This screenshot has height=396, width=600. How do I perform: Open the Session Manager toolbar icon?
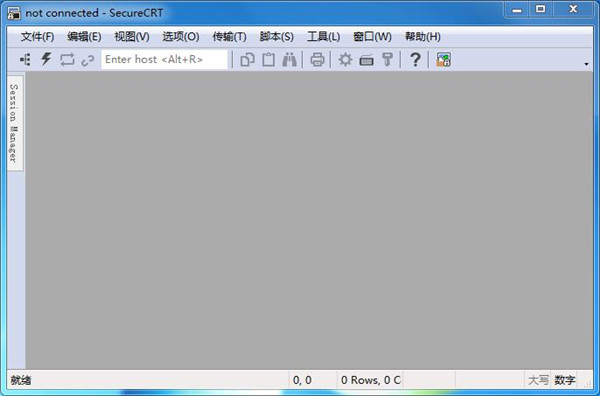pyautogui.click(x=25, y=60)
